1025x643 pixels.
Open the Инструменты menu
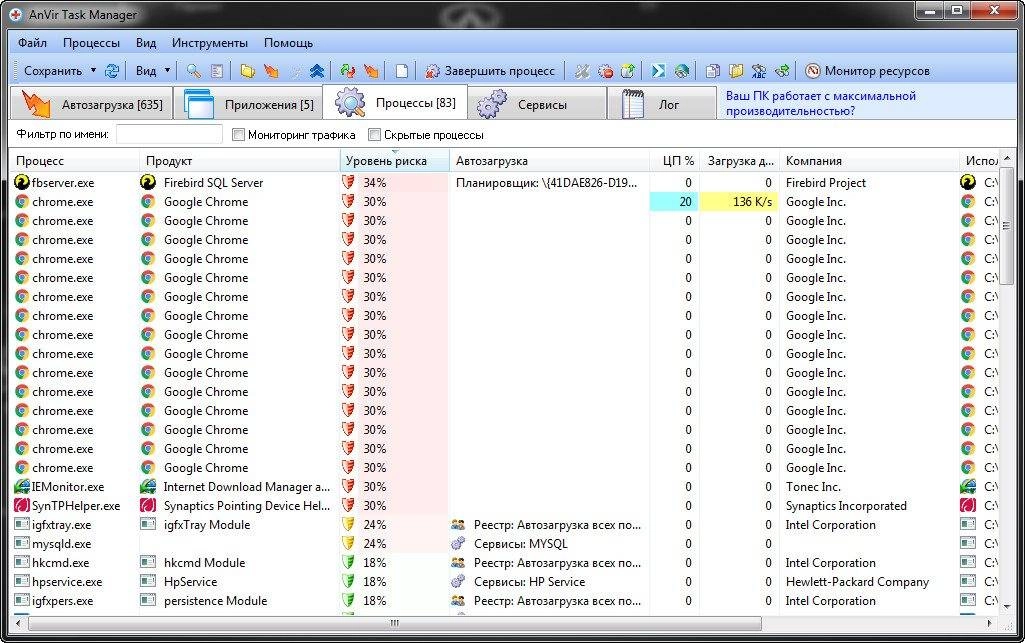coord(210,42)
